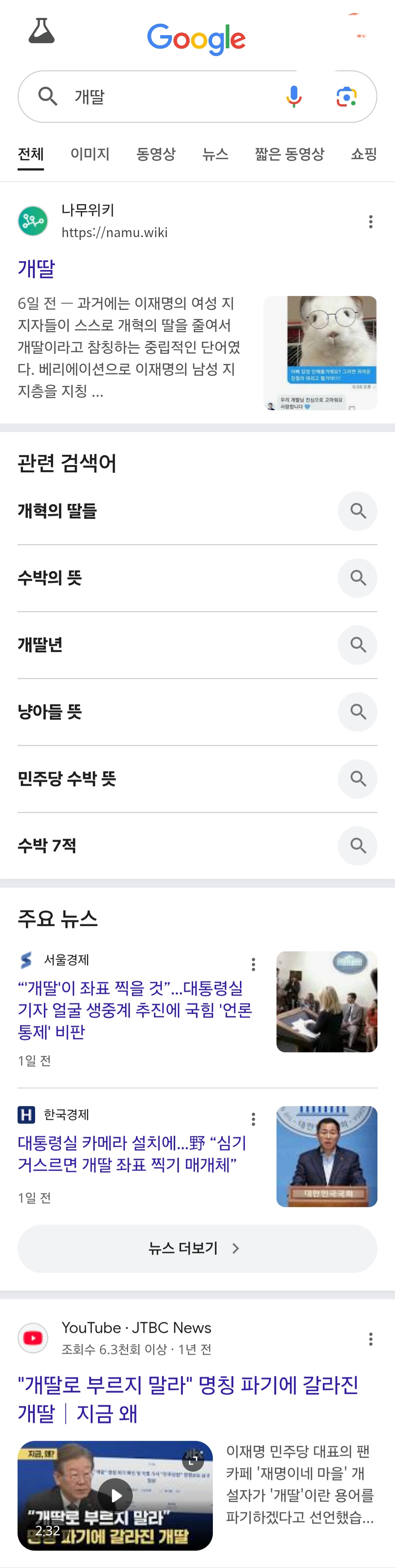The height and width of the screenshot is (1568, 395).
Task: Open options menu for 한국경제 article
Action: [253, 1119]
